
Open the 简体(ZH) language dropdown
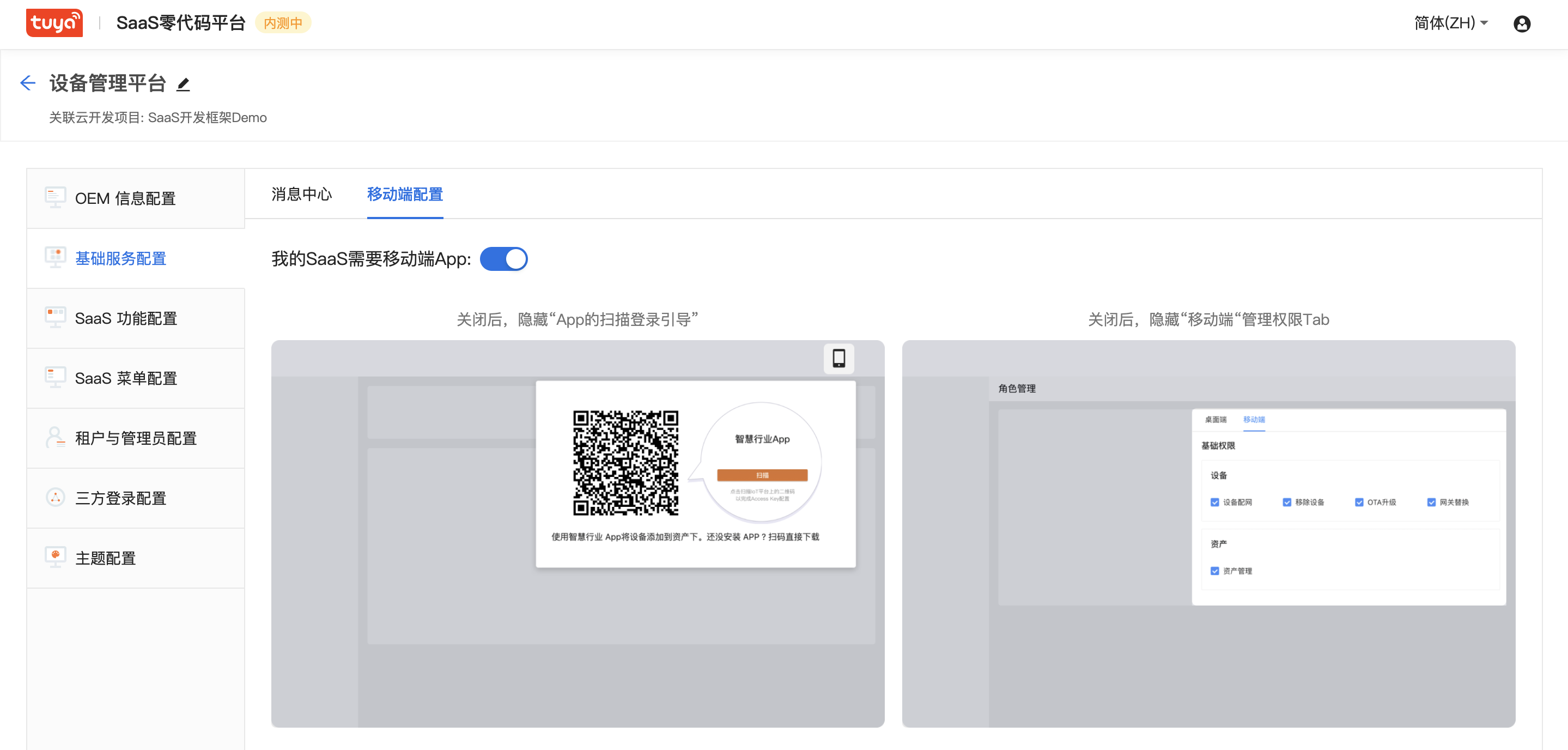1450,23
